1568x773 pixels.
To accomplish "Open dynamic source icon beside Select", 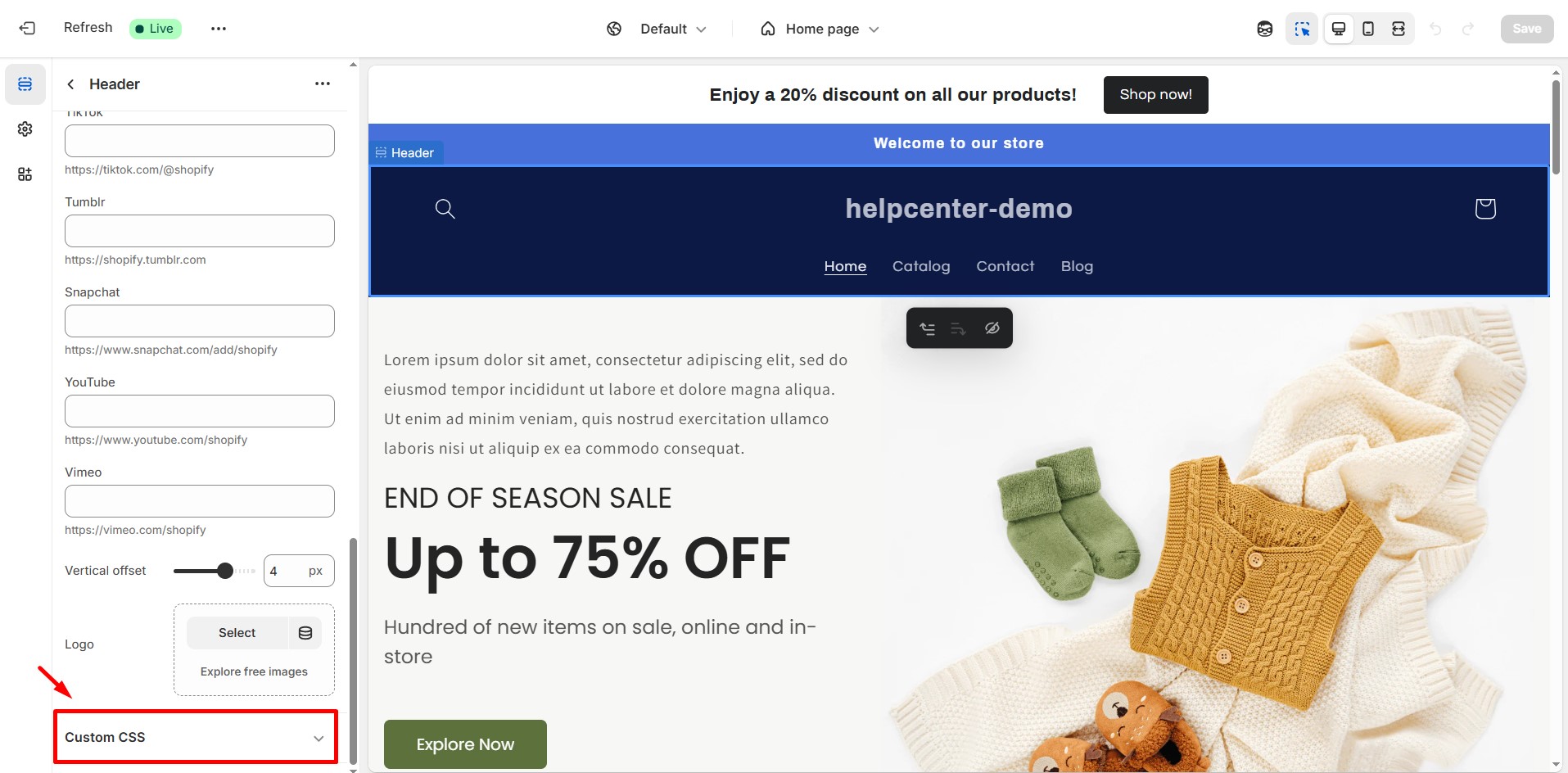I will (305, 633).
